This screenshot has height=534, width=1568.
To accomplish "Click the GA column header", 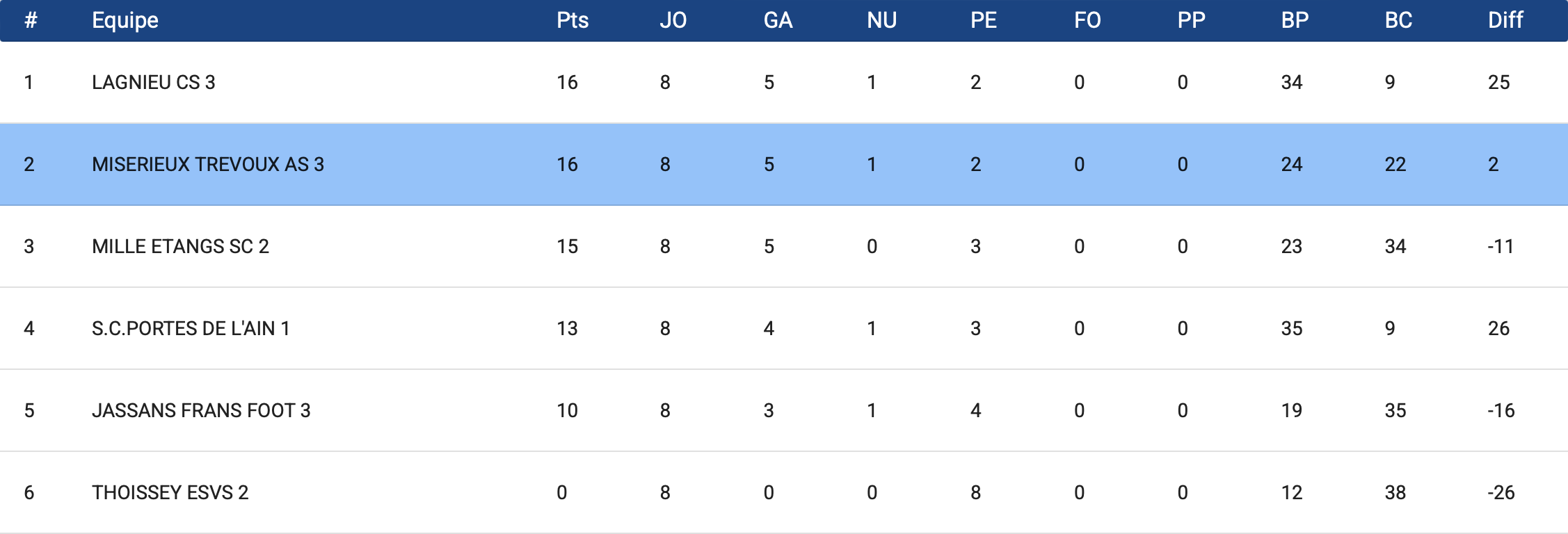I will (x=778, y=20).
